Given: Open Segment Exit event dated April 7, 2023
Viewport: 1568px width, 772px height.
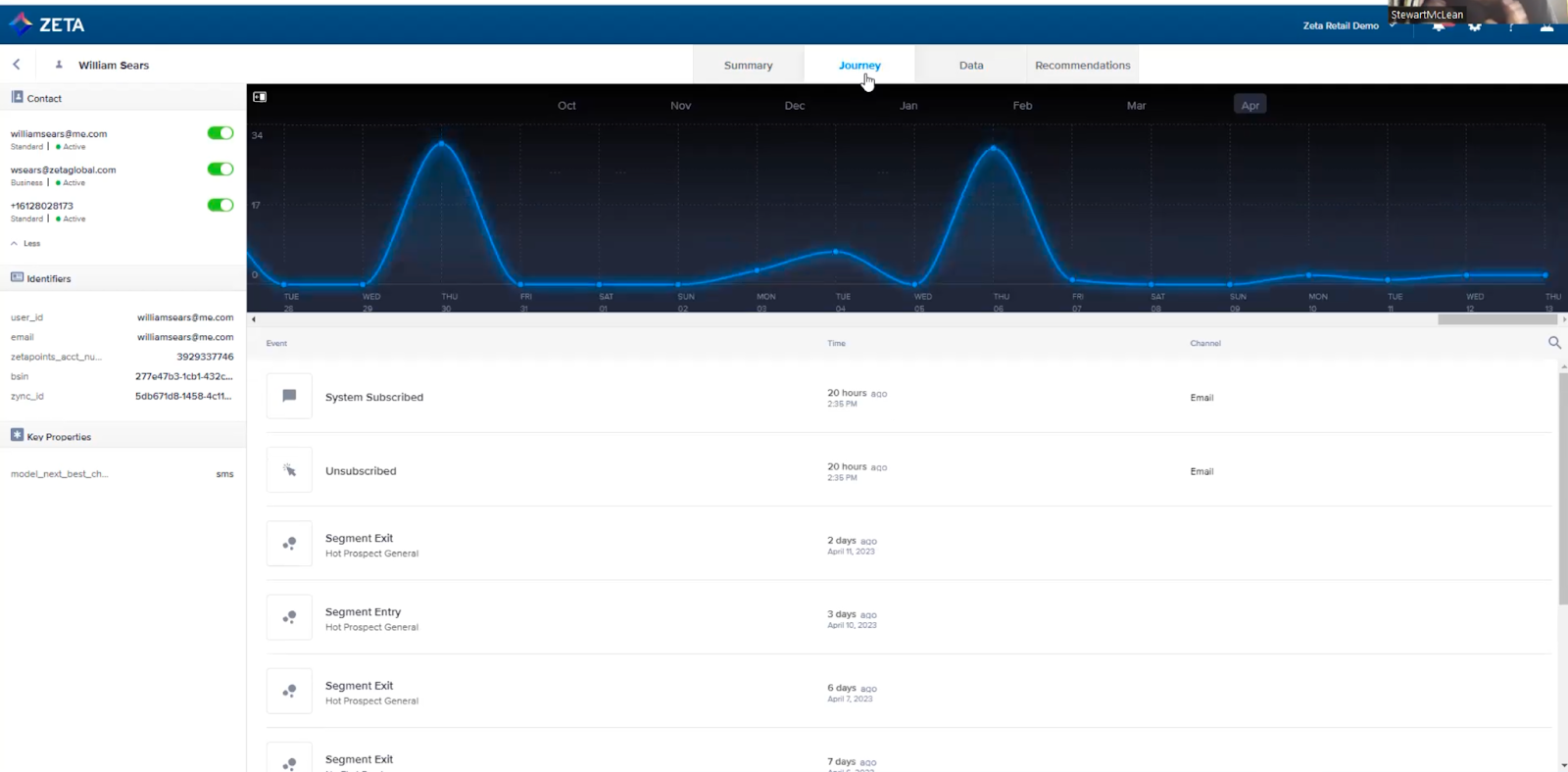Looking at the screenshot, I should 908,691.
